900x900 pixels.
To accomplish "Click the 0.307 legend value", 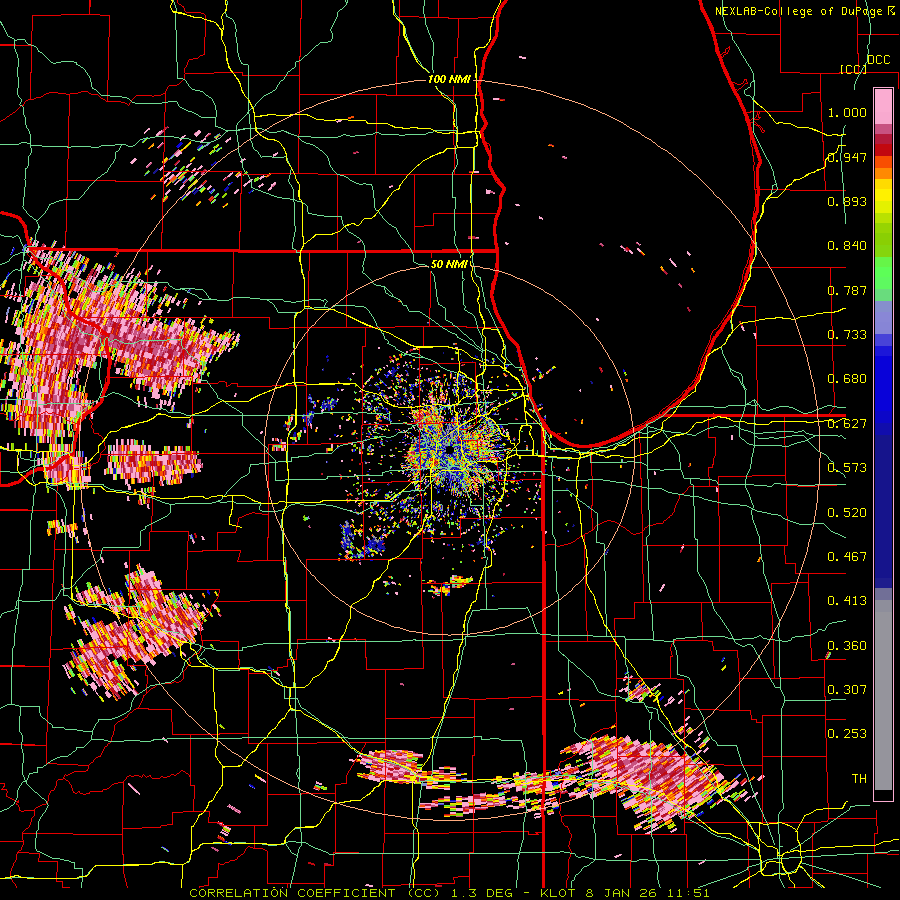I will 847,690.
